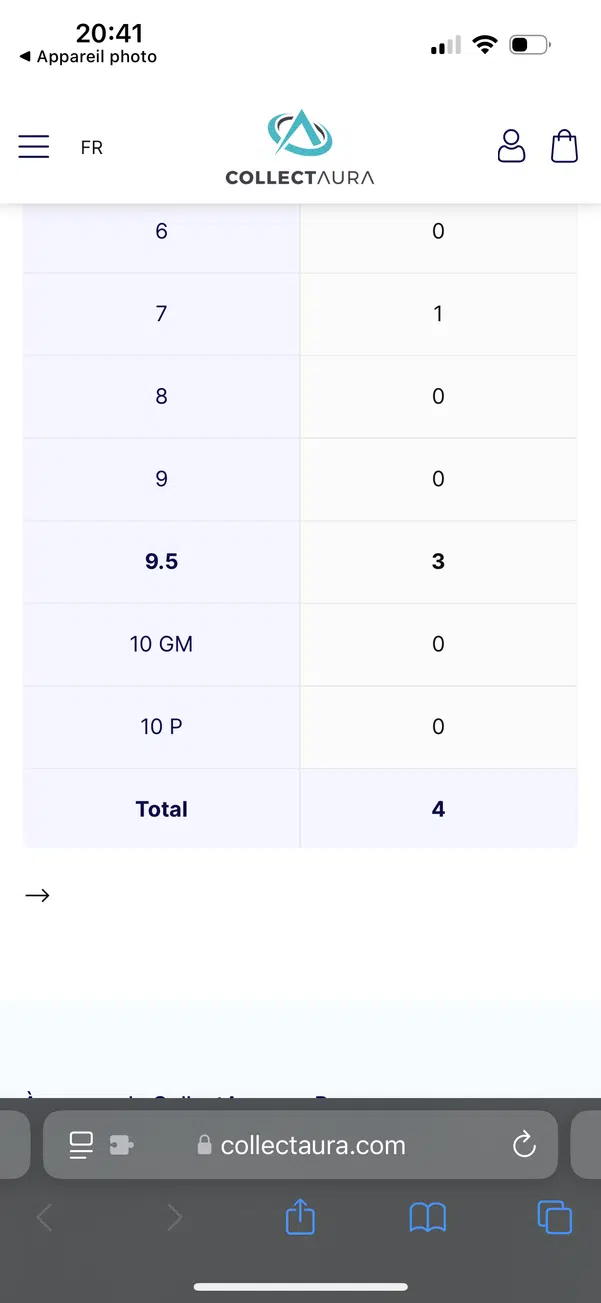
Task: Open the shopping bag
Action: click(565, 146)
